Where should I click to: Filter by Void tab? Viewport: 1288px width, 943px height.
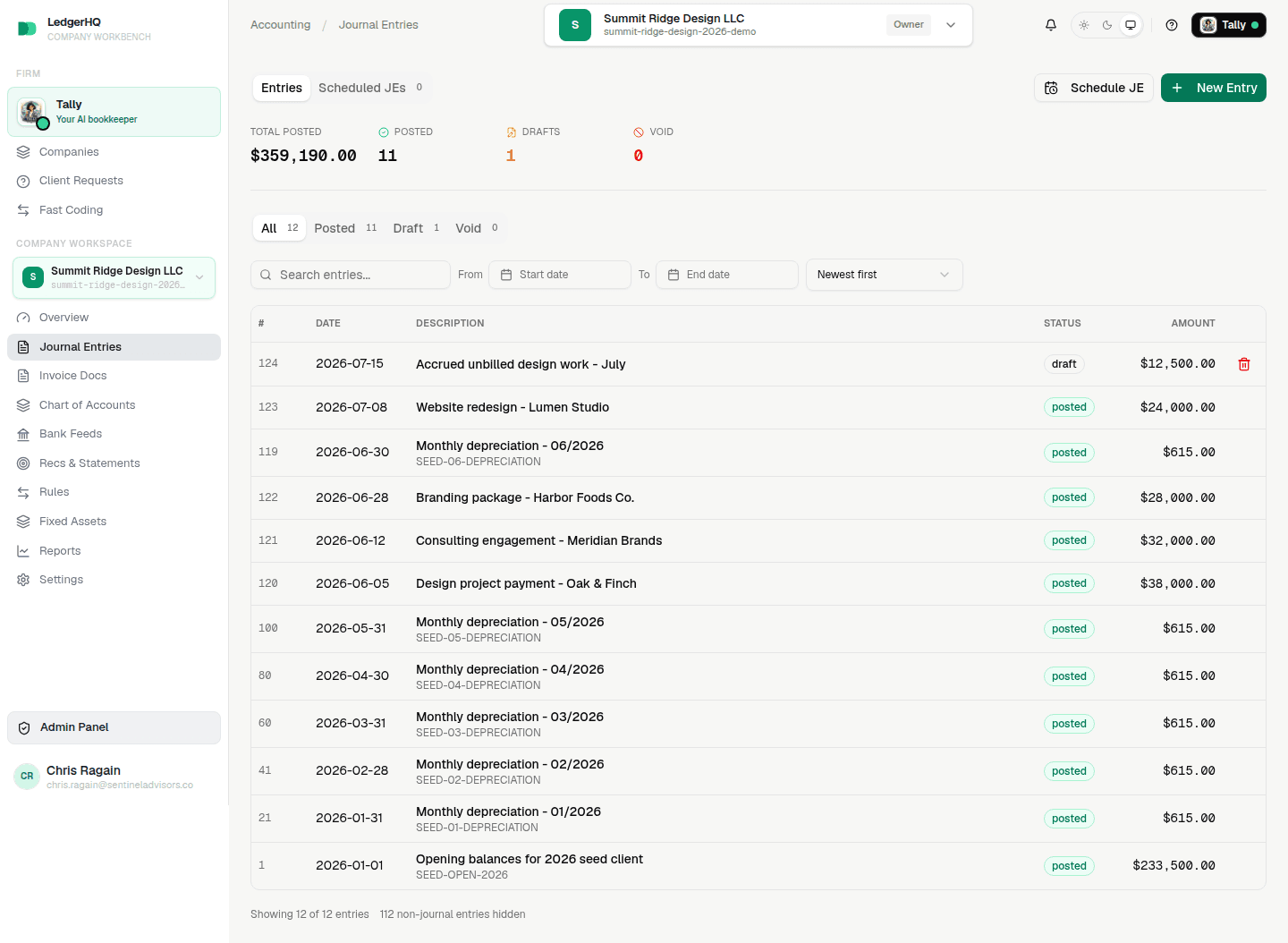pos(477,228)
